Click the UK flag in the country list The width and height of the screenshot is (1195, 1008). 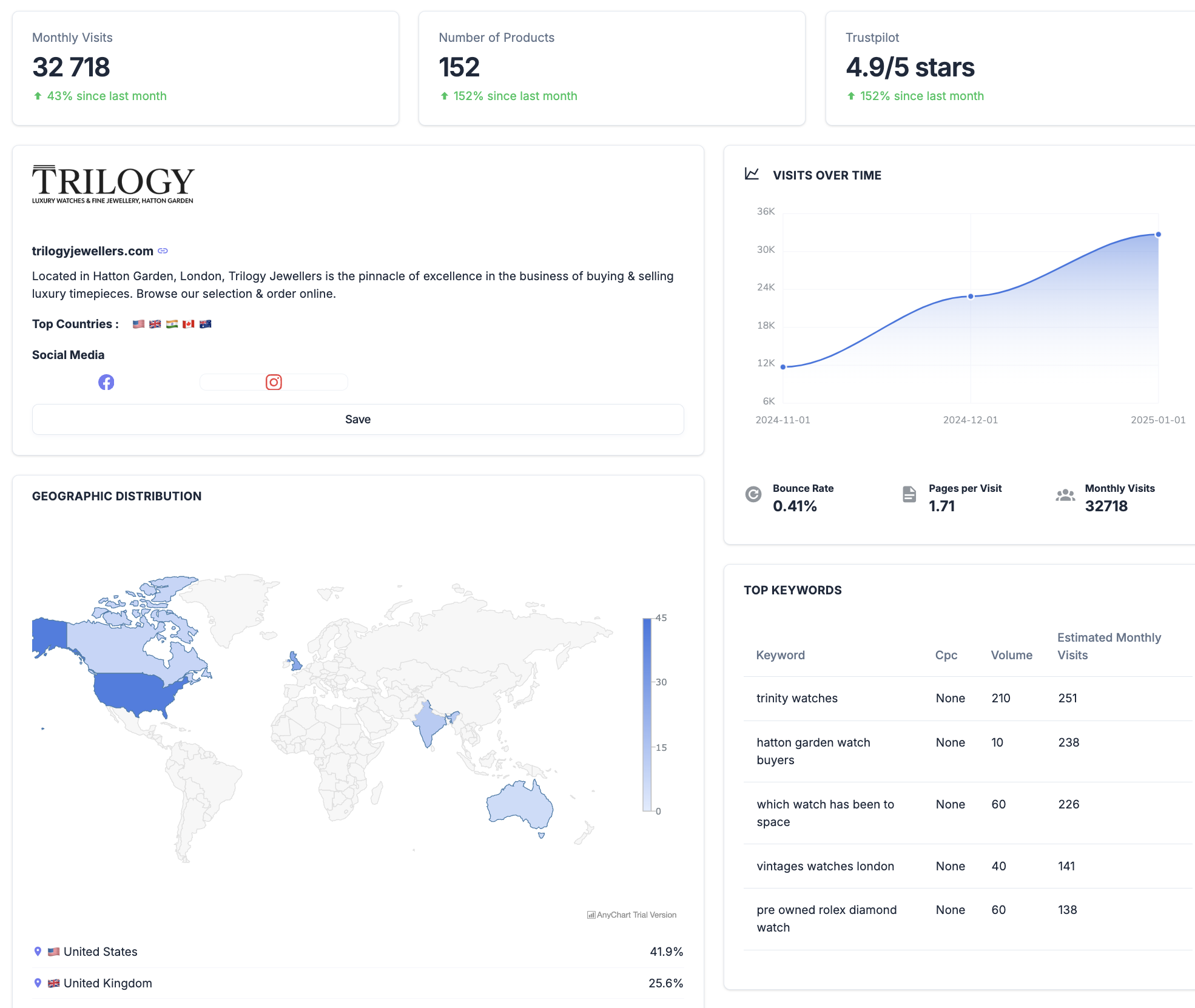click(54, 983)
